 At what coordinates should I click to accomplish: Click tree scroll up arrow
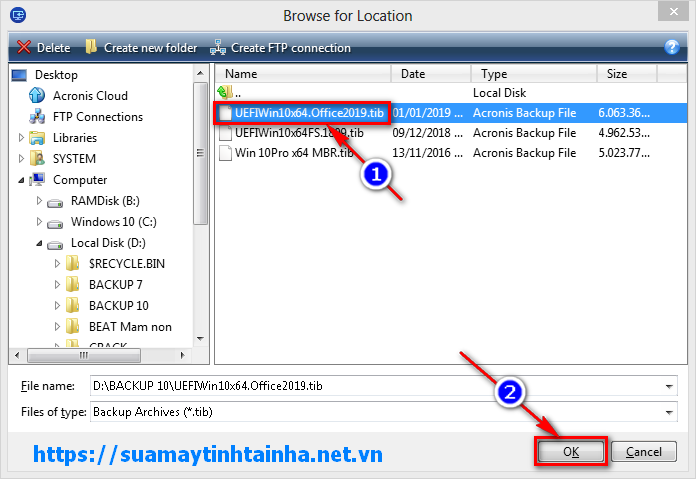tap(200, 73)
